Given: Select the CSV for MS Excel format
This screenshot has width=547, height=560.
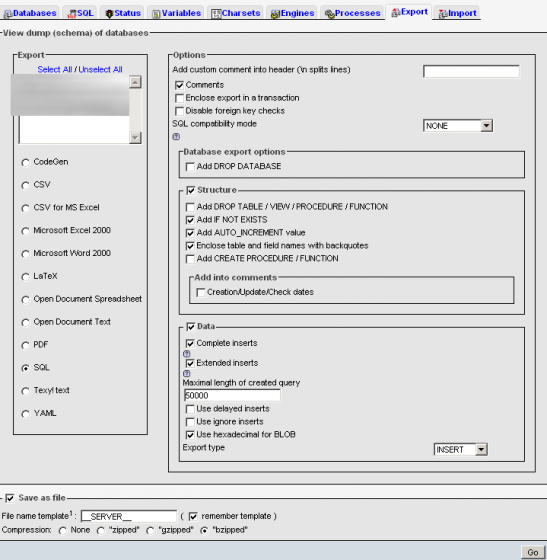Looking at the screenshot, I should pos(25,208).
